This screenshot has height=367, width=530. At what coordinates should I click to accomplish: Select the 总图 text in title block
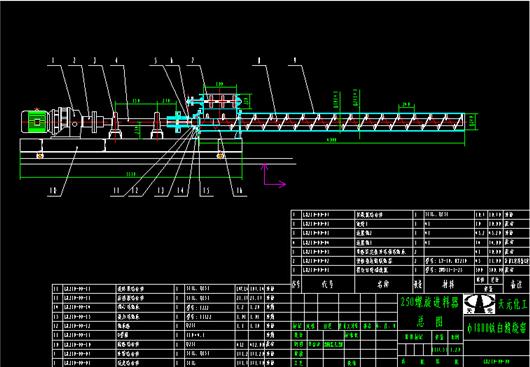(x=429, y=321)
